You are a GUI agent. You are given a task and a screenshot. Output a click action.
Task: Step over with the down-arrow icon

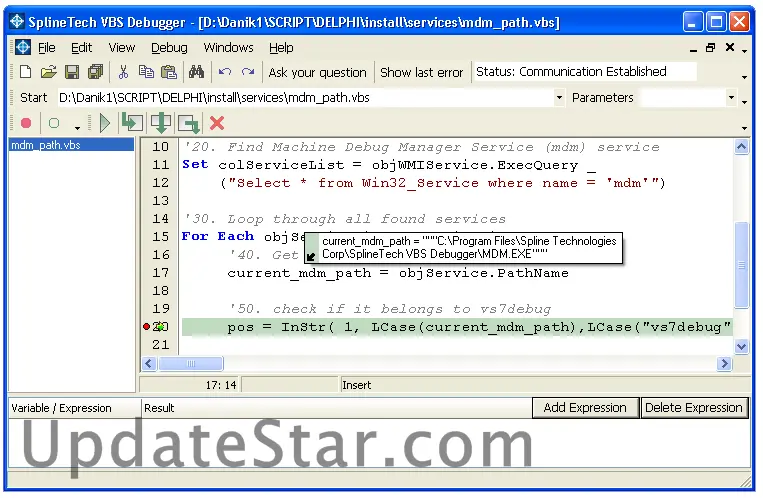pyautogui.click(x=161, y=123)
